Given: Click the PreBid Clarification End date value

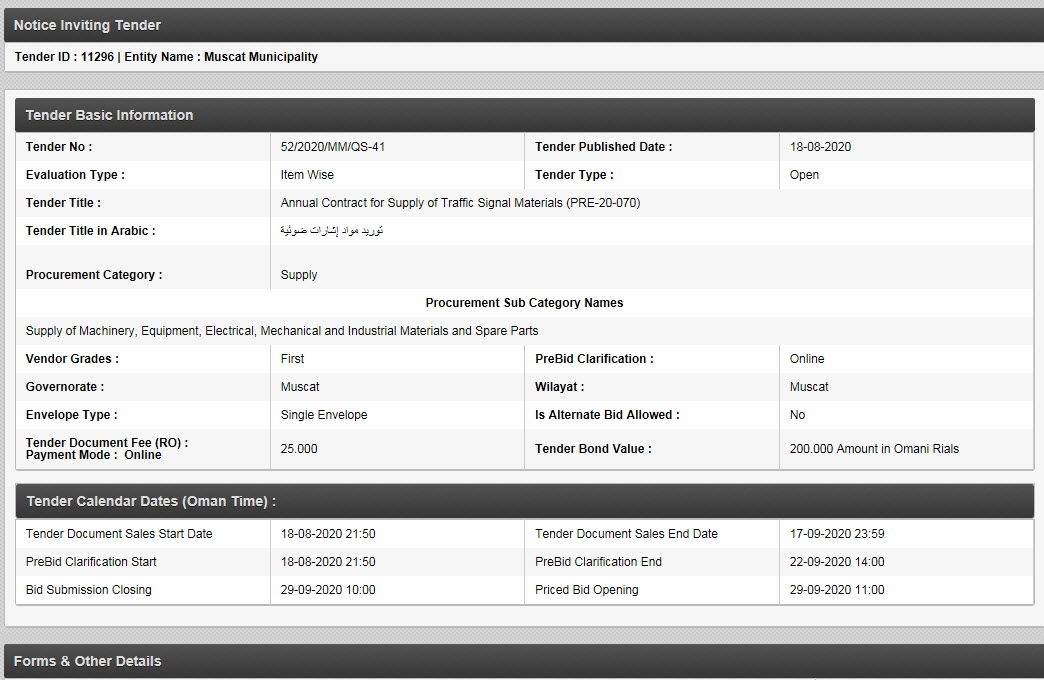Looking at the screenshot, I should click(837, 562).
